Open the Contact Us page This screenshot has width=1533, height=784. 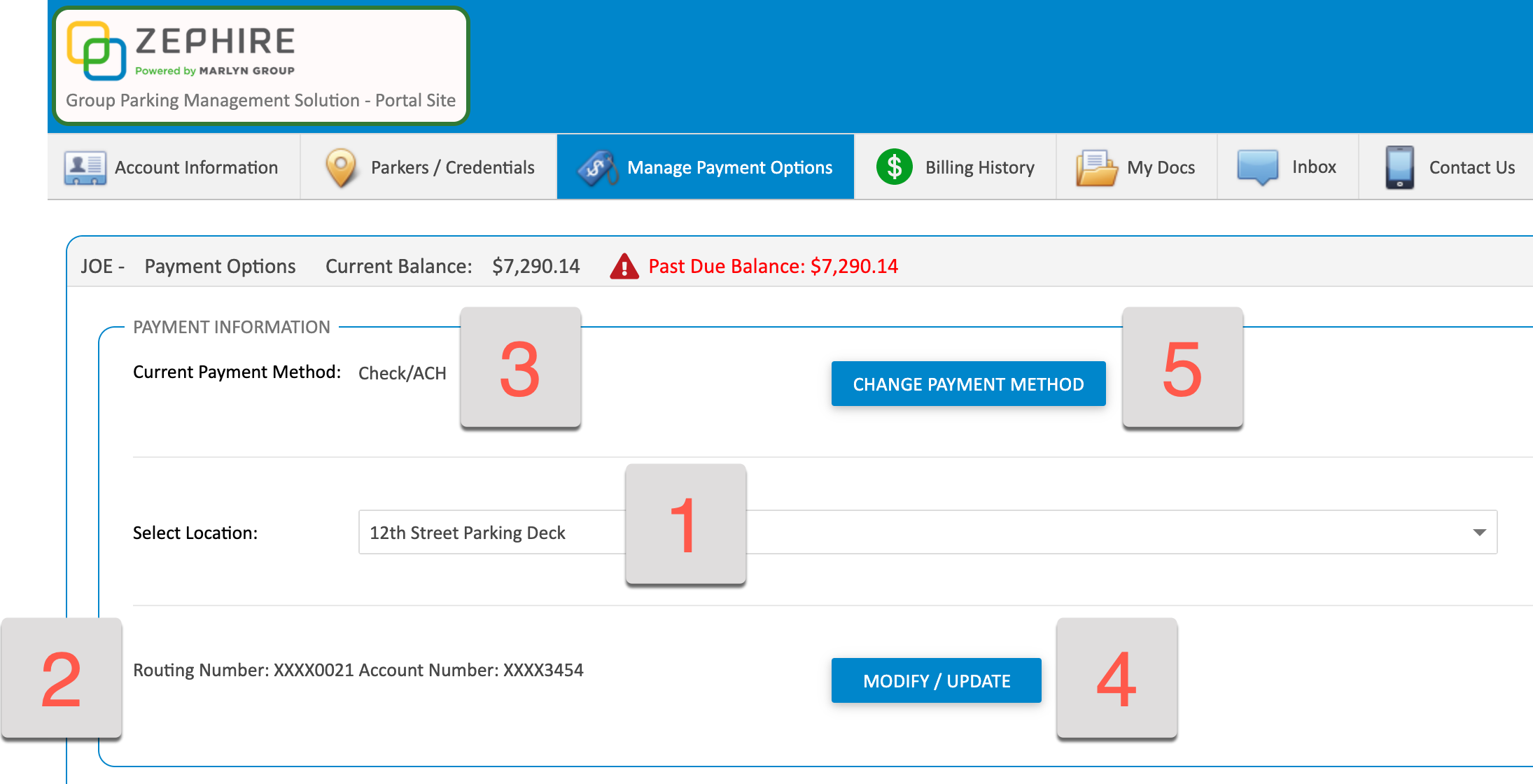(x=1445, y=167)
